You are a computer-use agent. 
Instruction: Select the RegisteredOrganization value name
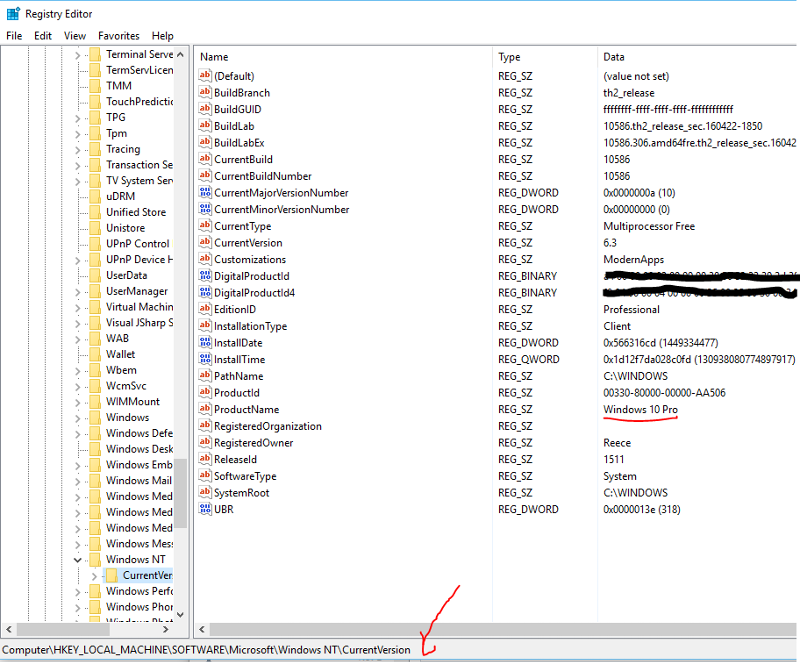(x=268, y=426)
